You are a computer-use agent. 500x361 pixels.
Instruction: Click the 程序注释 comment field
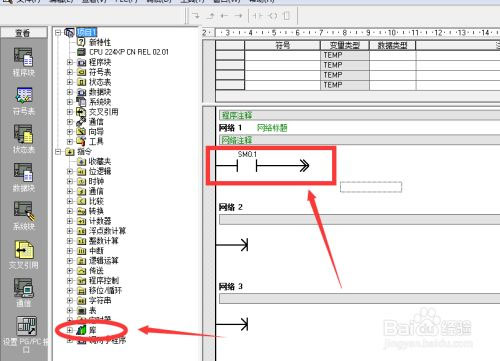(x=359, y=116)
